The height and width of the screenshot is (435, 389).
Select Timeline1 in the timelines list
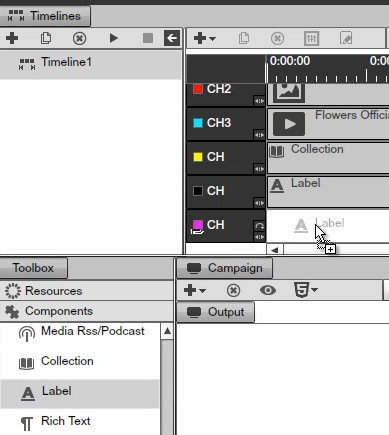click(91, 63)
